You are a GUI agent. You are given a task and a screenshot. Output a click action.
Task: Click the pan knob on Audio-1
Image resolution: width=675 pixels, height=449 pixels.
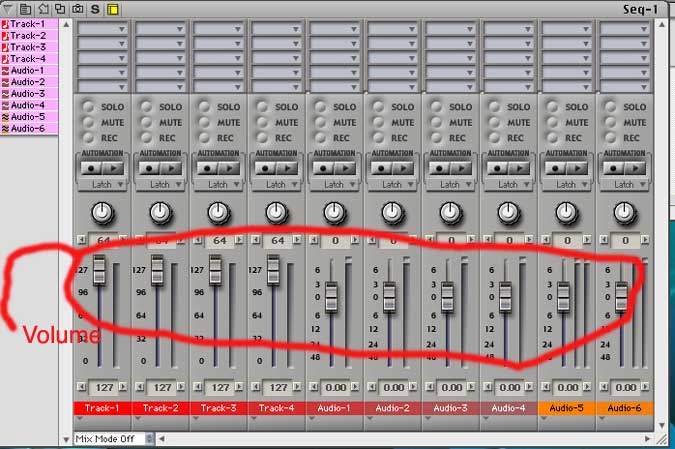[333, 212]
